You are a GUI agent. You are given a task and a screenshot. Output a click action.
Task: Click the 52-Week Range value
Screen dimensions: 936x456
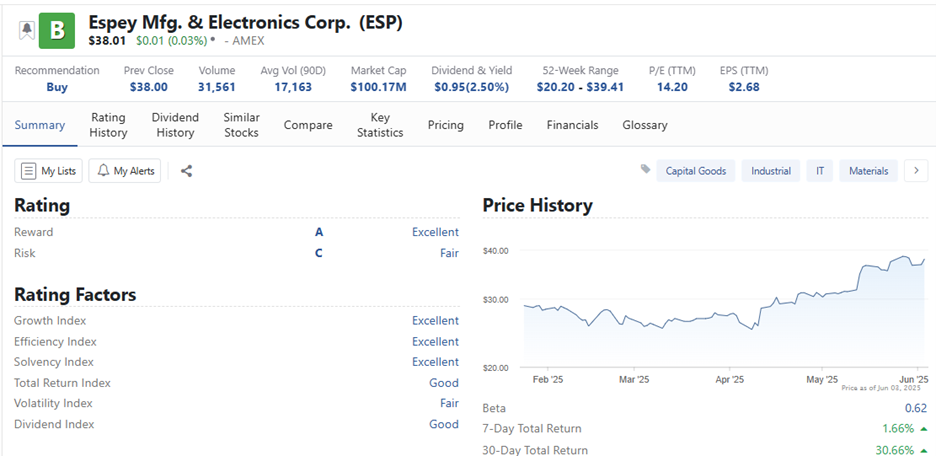(580, 87)
